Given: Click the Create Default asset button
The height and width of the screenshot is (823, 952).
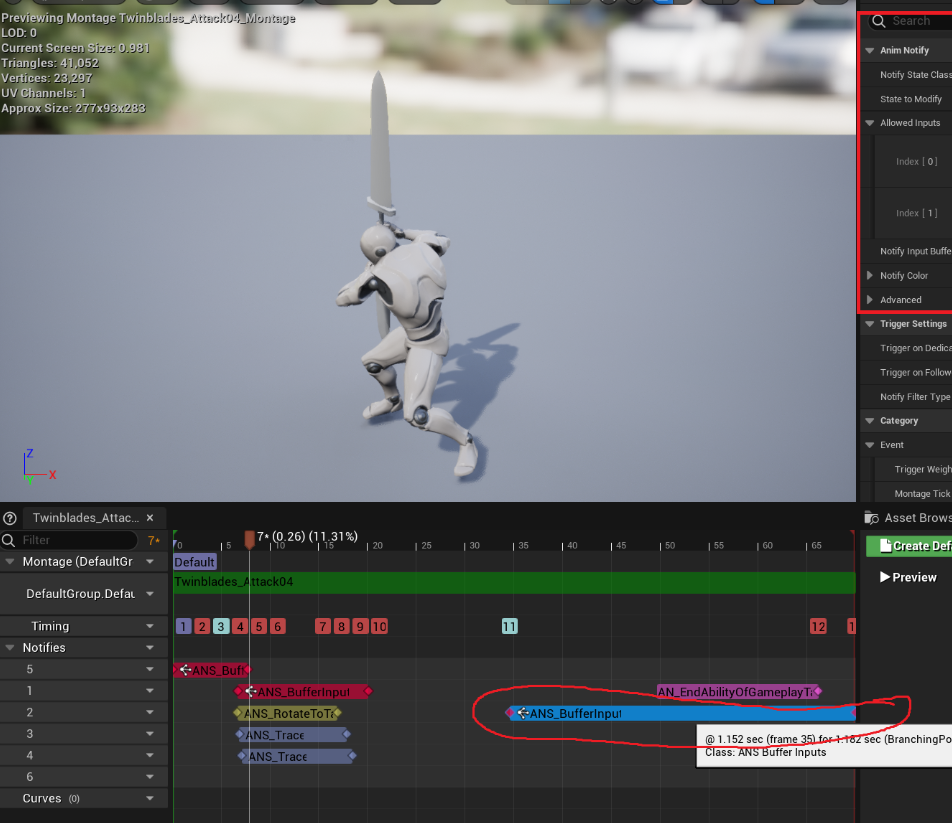Looking at the screenshot, I should click(x=908, y=546).
